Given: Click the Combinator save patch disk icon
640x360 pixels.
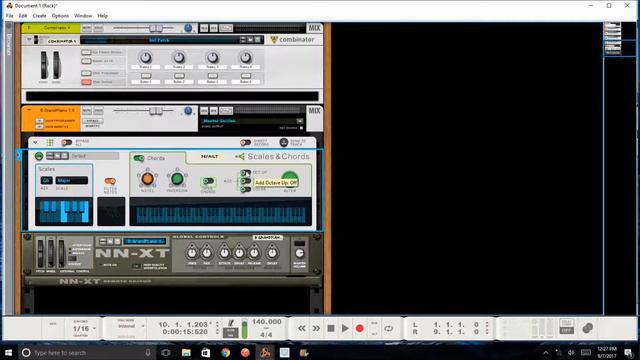Looking at the screenshot, I should click(258, 40).
